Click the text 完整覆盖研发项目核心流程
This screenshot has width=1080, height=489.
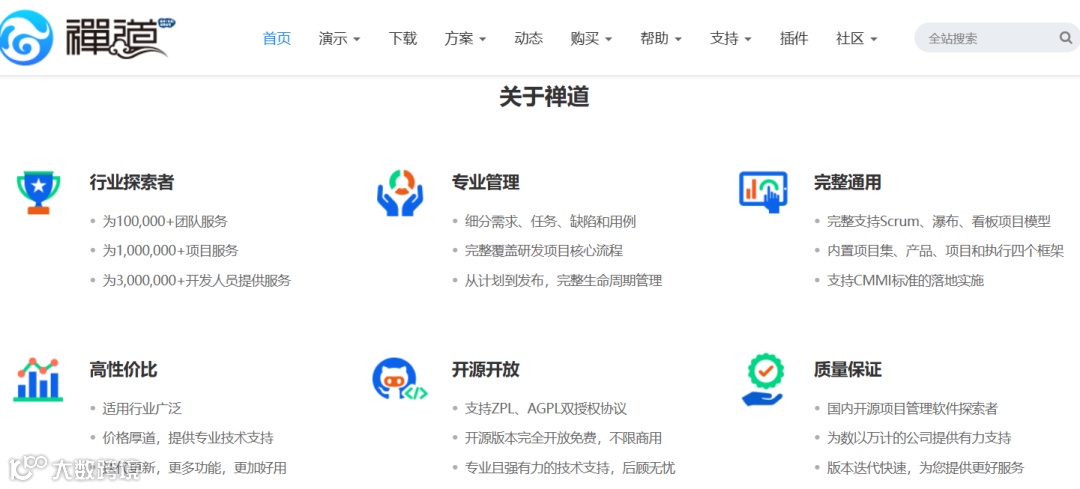point(543,251)
